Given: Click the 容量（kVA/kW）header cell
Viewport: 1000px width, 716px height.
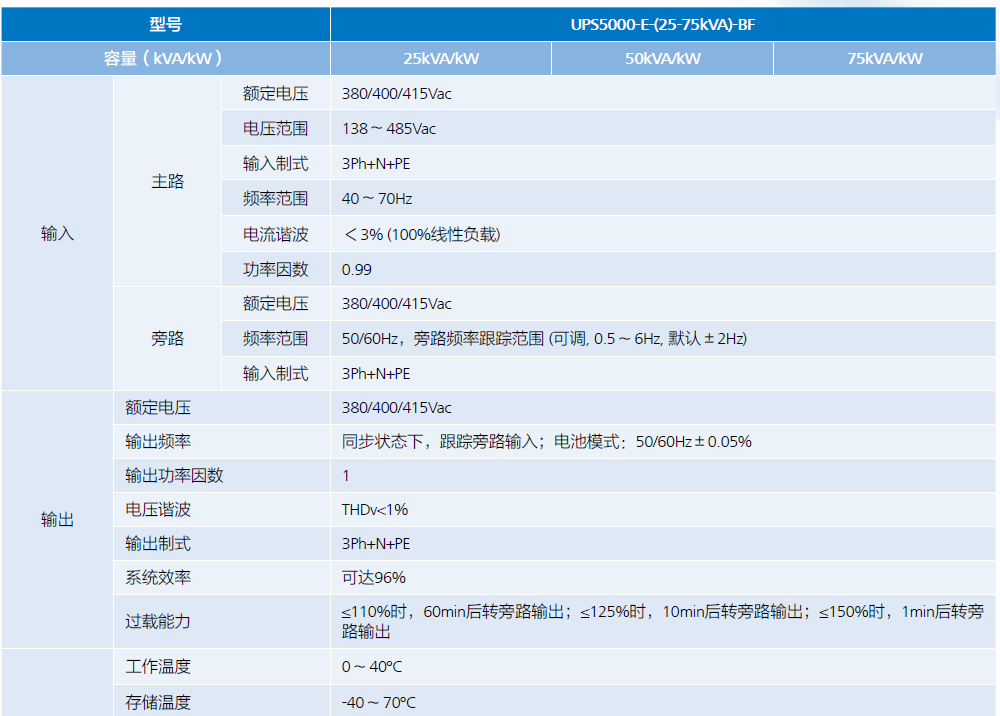Looking at the screenshot, I should (166, 59).
